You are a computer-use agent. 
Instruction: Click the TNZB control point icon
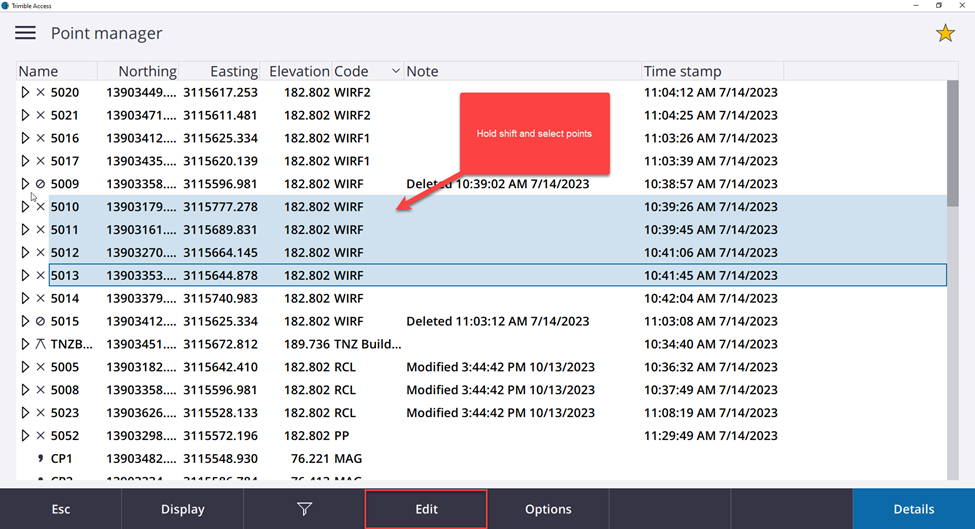coord(40,344)
